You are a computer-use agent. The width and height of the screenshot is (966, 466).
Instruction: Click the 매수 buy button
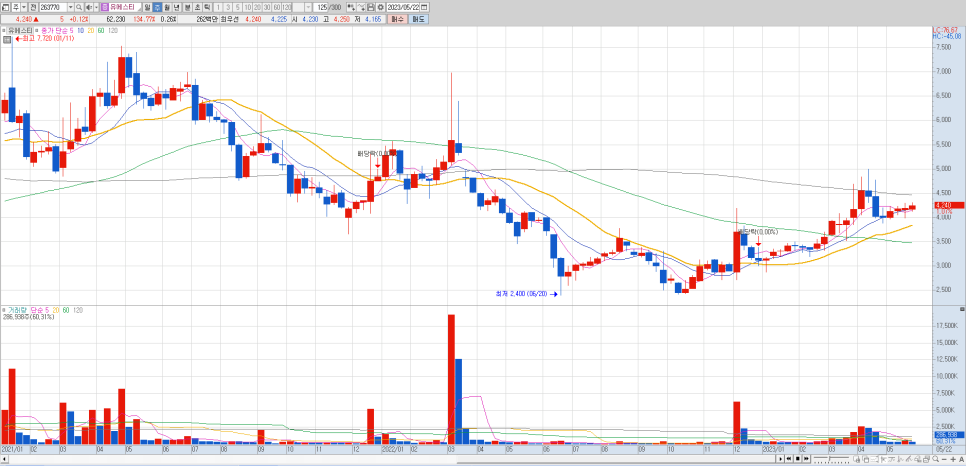[397, 19]
